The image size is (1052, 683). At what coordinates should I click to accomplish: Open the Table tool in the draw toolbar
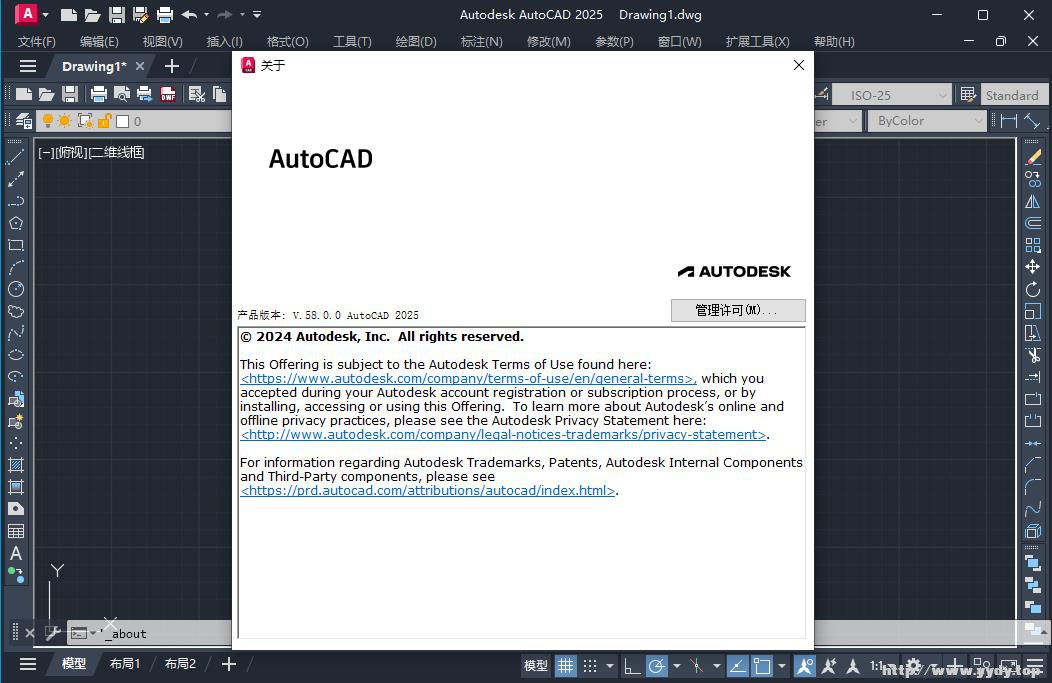pyautogui.click(x=15, y=531)
